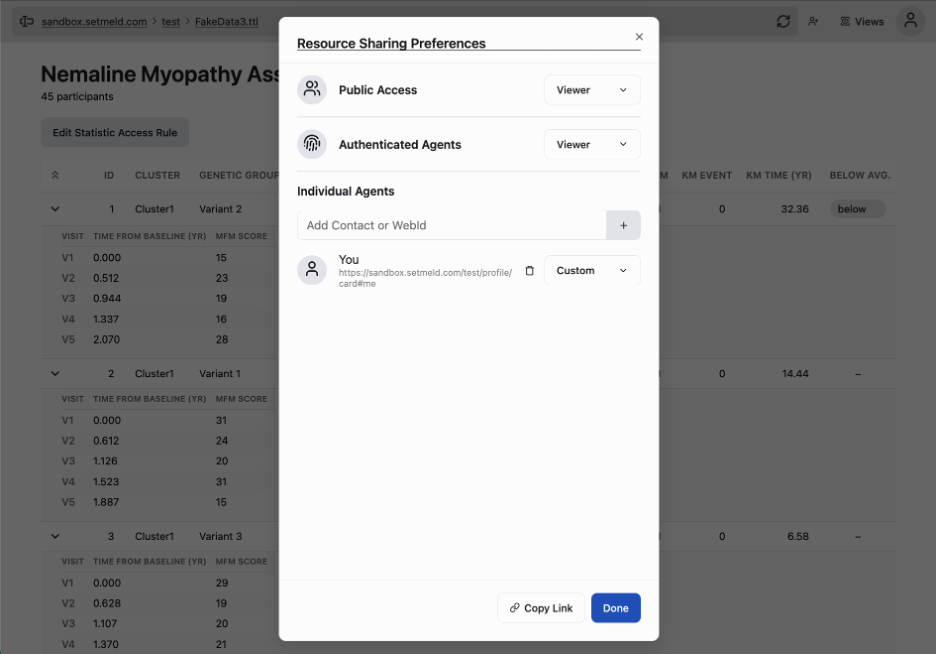Screen dimensions: 936x654
Task: Click the Resource Sharing Preferences title
Action: [x=391, y=44]
